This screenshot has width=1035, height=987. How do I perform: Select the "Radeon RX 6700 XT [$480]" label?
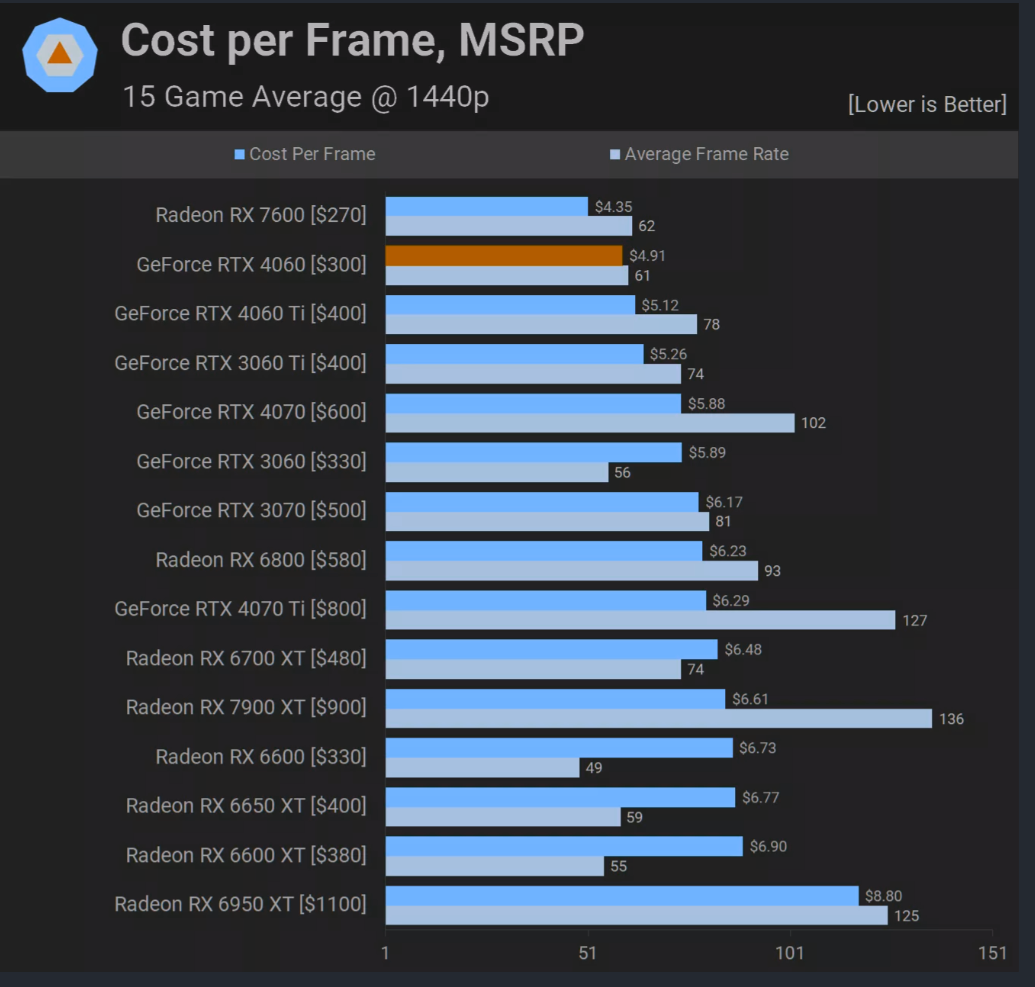click(x=246, y=658)
